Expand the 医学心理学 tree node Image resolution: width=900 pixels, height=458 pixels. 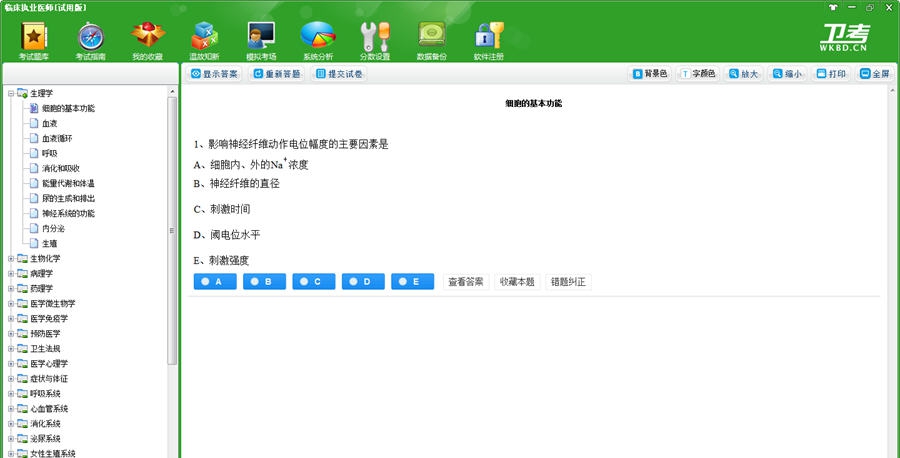(x=11, y=363)
